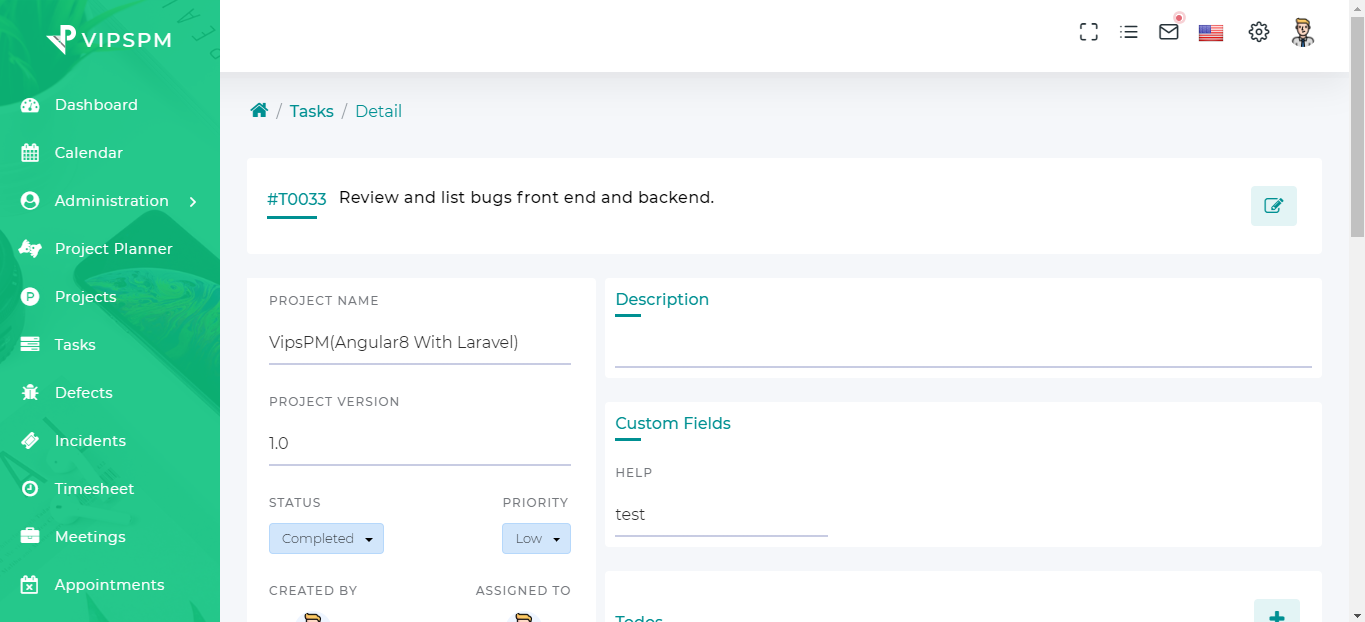Expand the Administration sidebar menu
1365x622 pixels.
[110, 201]
